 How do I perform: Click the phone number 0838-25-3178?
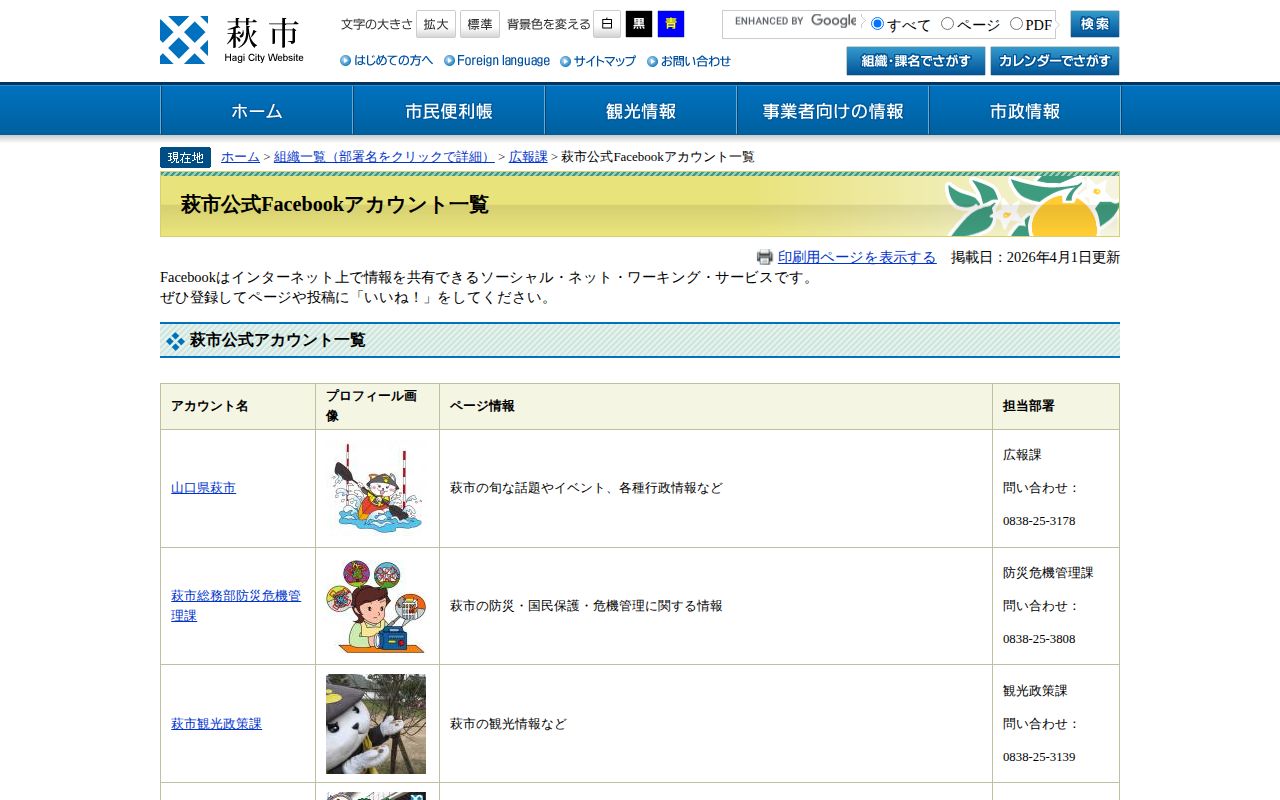coord(1039,521)
